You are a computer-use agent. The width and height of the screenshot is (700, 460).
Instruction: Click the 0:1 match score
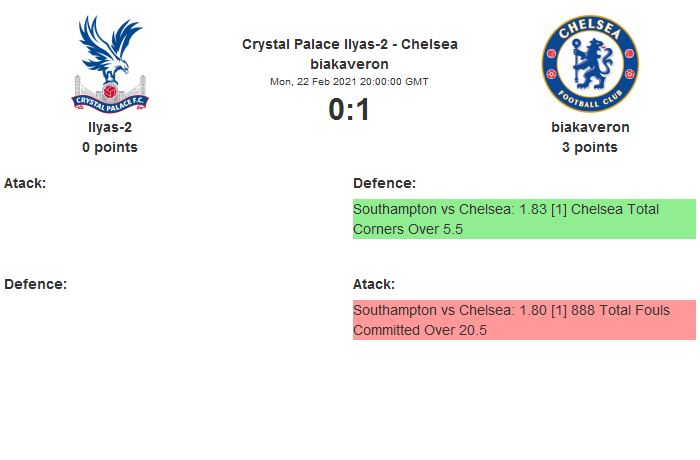pyautogui.click(x=349, y=109)
